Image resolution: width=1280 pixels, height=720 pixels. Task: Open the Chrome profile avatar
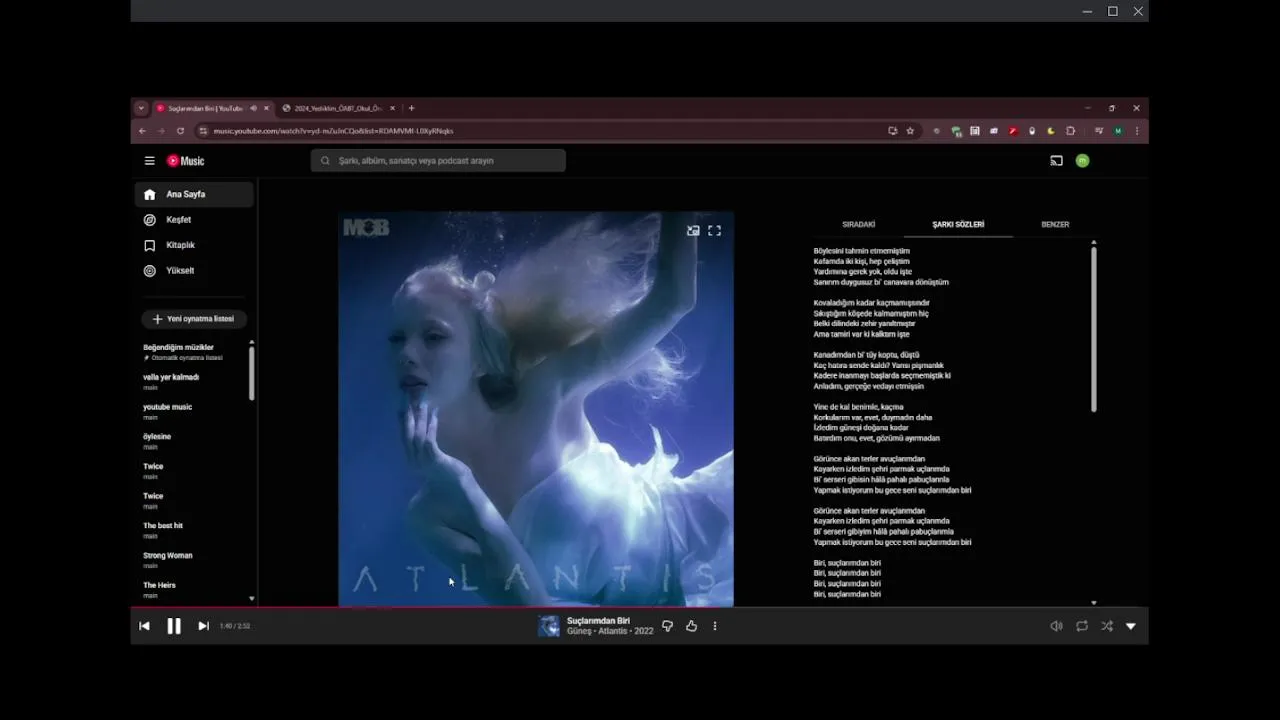click(x=1118, y=131)
